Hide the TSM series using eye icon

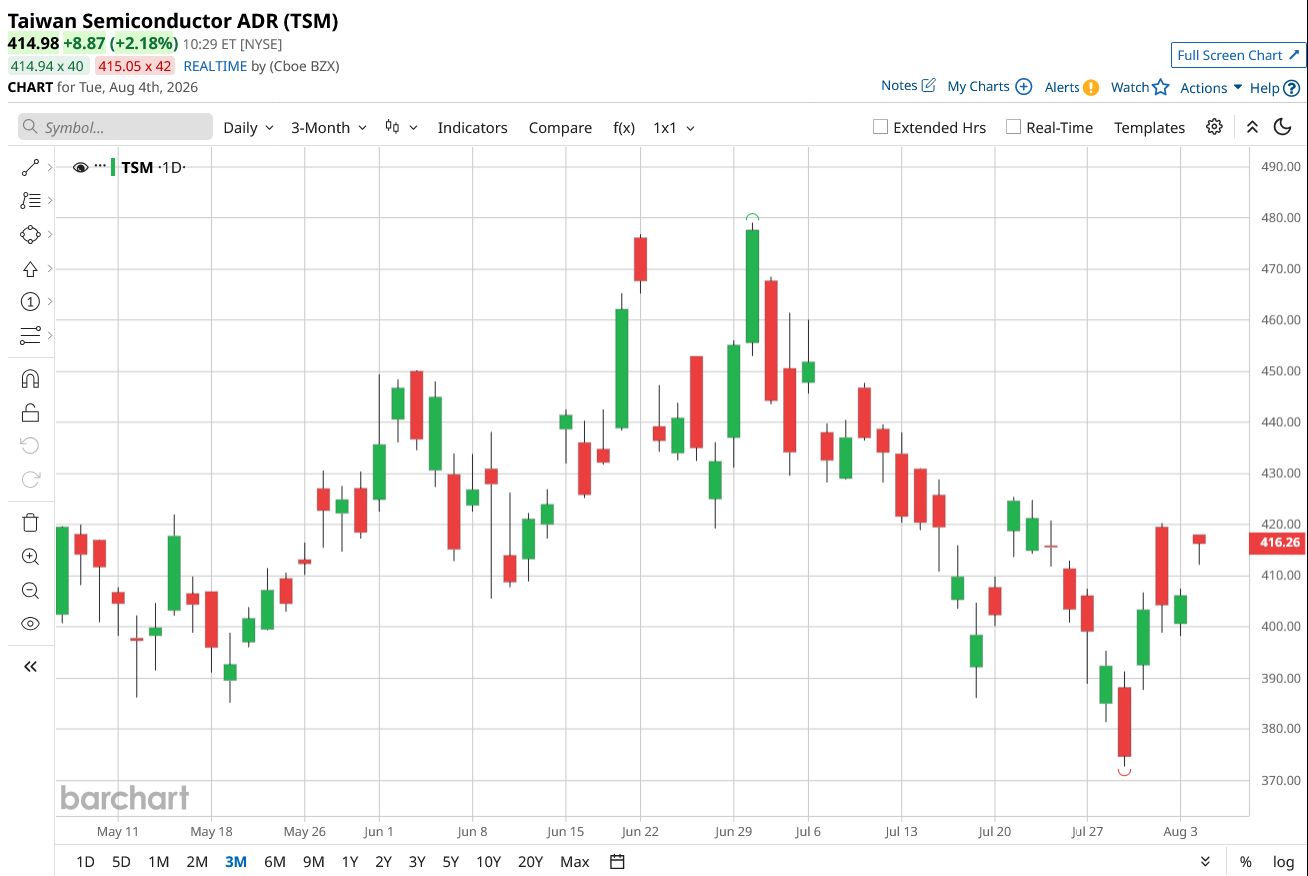[81, 168]
